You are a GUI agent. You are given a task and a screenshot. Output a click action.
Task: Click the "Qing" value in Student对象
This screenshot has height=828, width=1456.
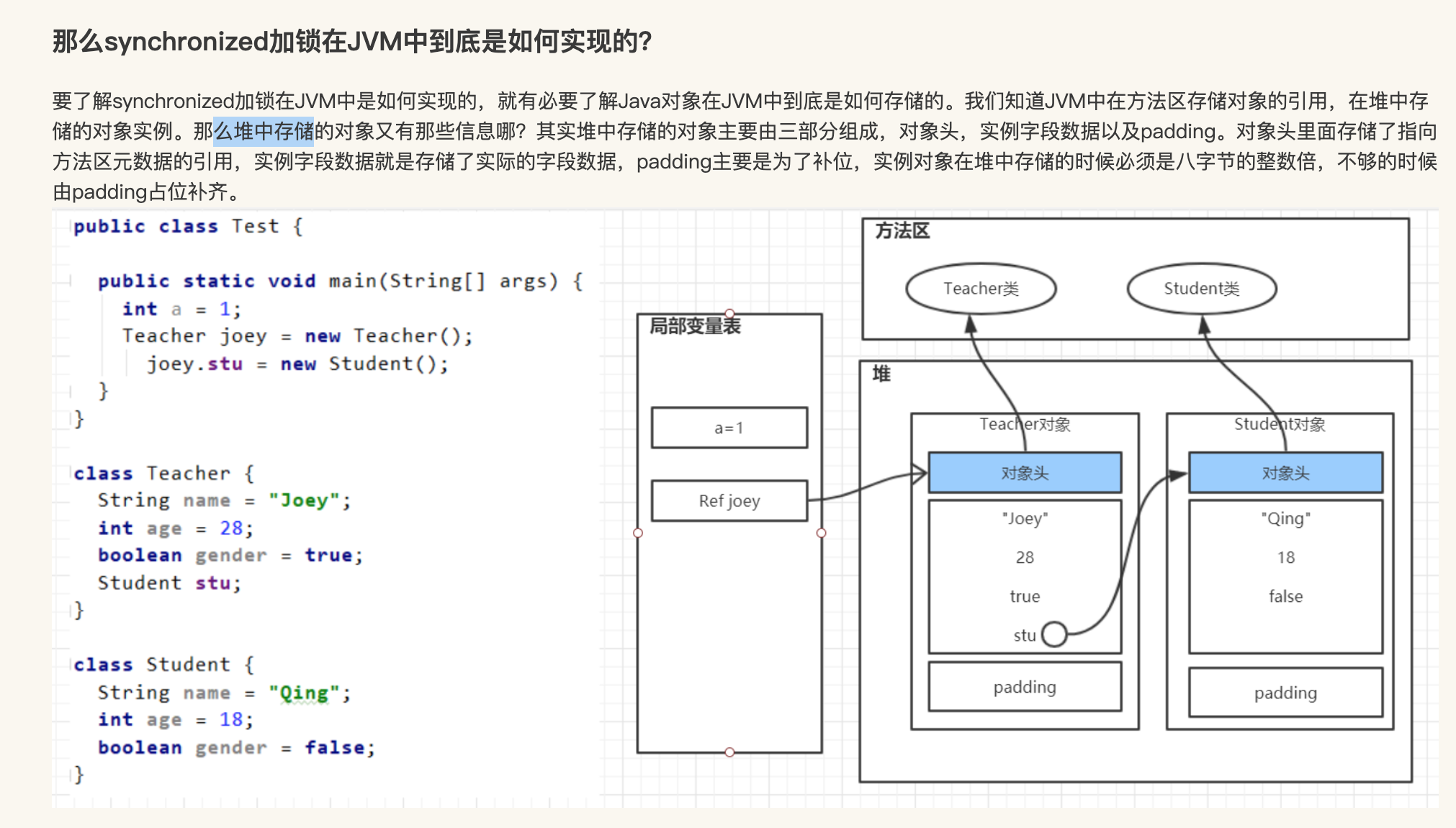(x=1285, y=518)
